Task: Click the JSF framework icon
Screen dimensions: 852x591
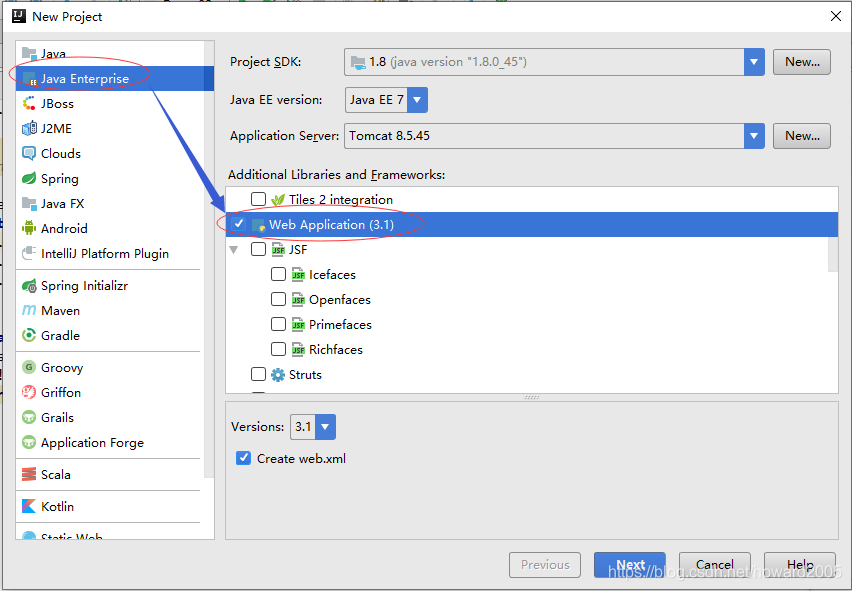Action: point(278,250)
